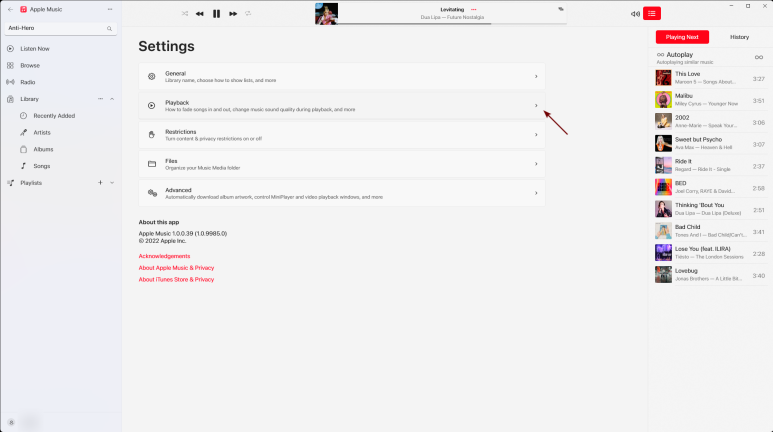
Task: Select Lose You (feat. ILIRA) in queue
Action: pos(710,252)
